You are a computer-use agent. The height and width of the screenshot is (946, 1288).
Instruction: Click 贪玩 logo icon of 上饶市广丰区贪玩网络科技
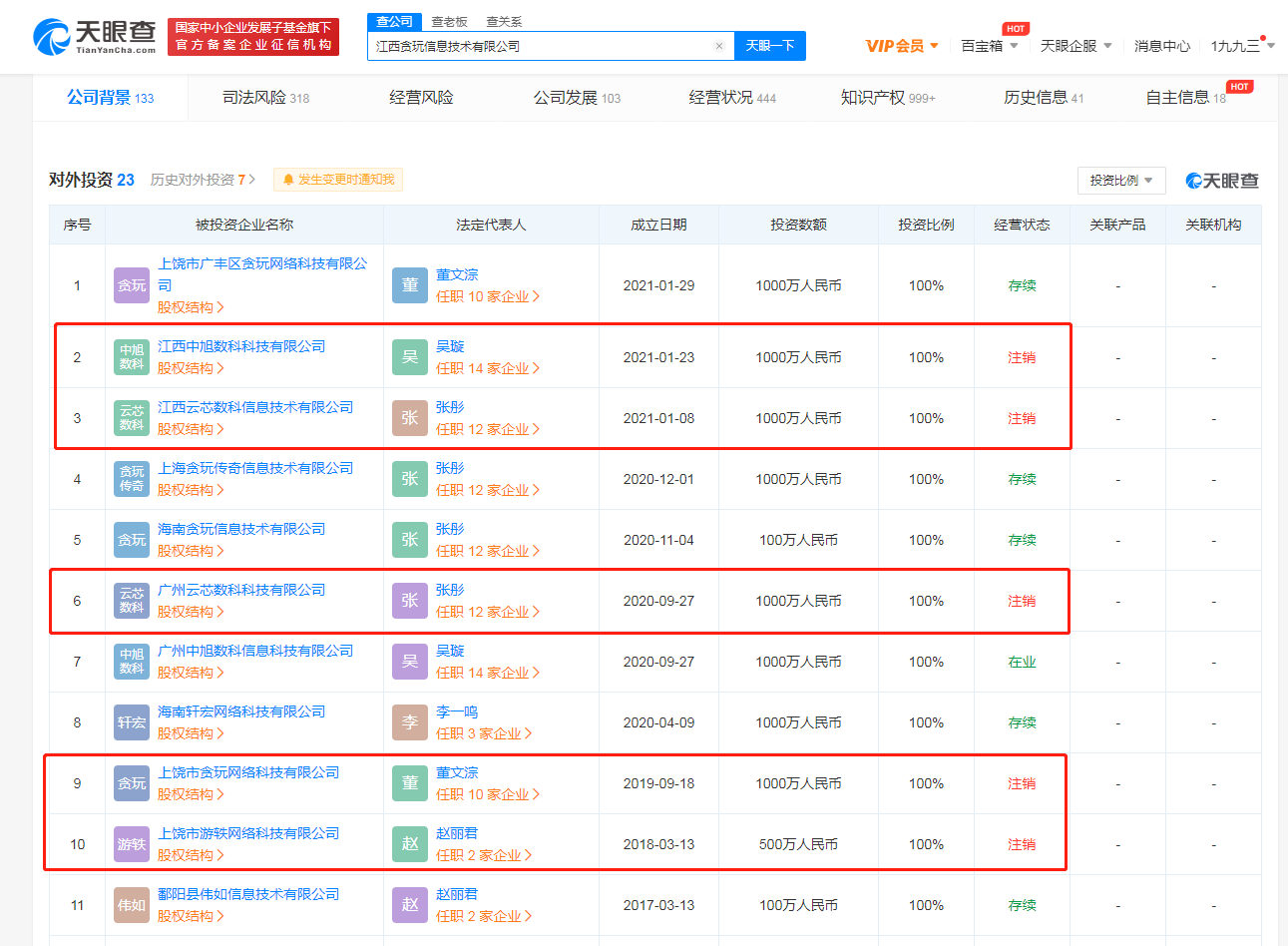(132, 285)
